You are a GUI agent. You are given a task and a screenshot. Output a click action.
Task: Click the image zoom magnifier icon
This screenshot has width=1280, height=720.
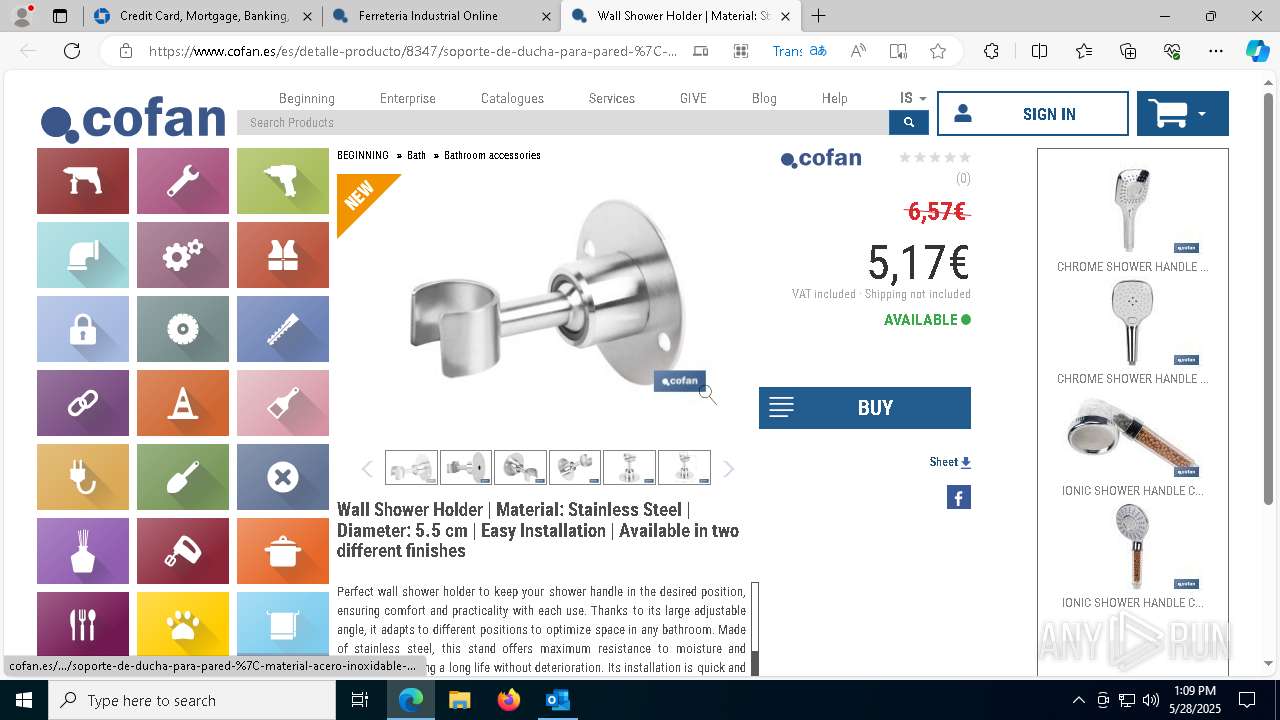coord(707,394)
